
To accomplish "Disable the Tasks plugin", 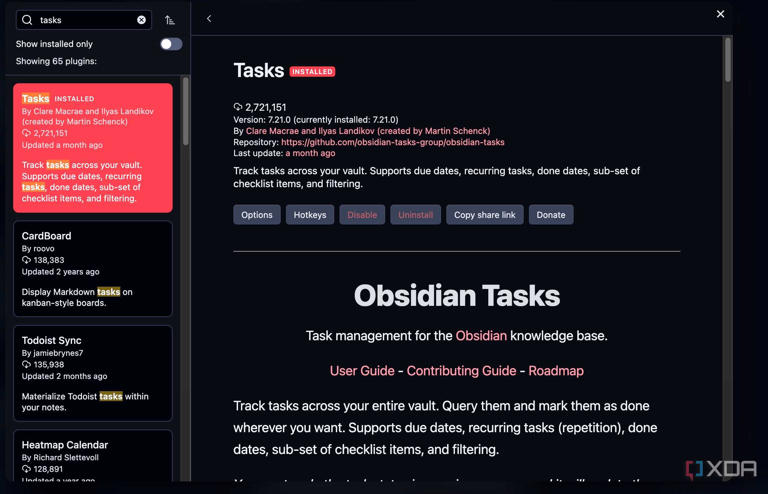I will pos(362,215).
